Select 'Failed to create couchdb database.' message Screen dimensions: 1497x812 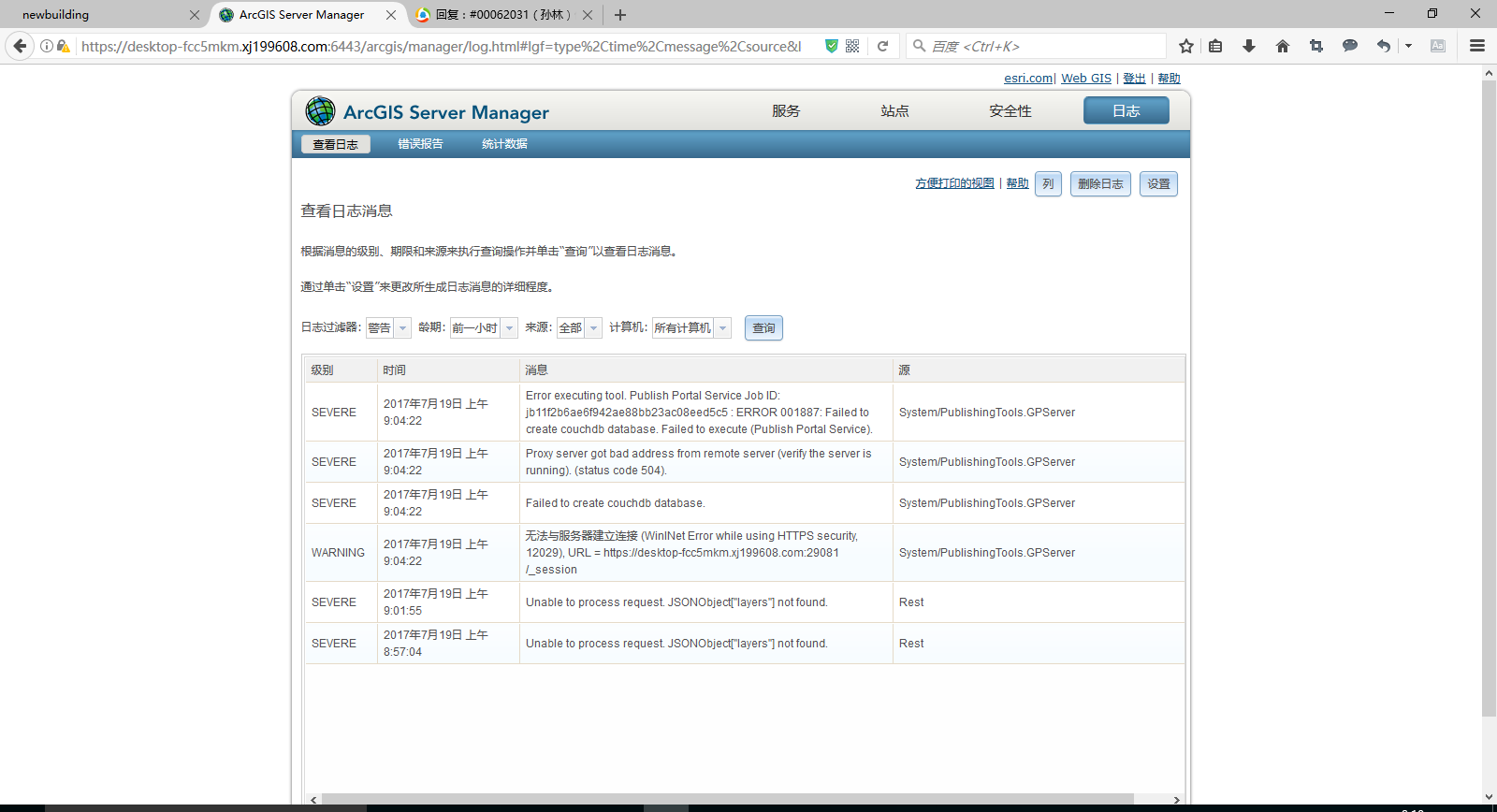point(615,503)
